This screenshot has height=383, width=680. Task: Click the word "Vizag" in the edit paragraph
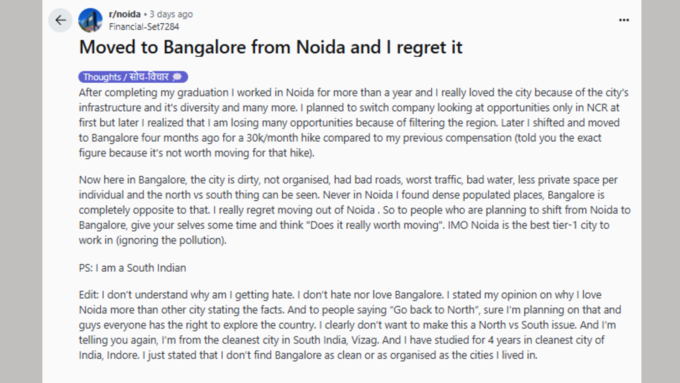coord(365,340)
